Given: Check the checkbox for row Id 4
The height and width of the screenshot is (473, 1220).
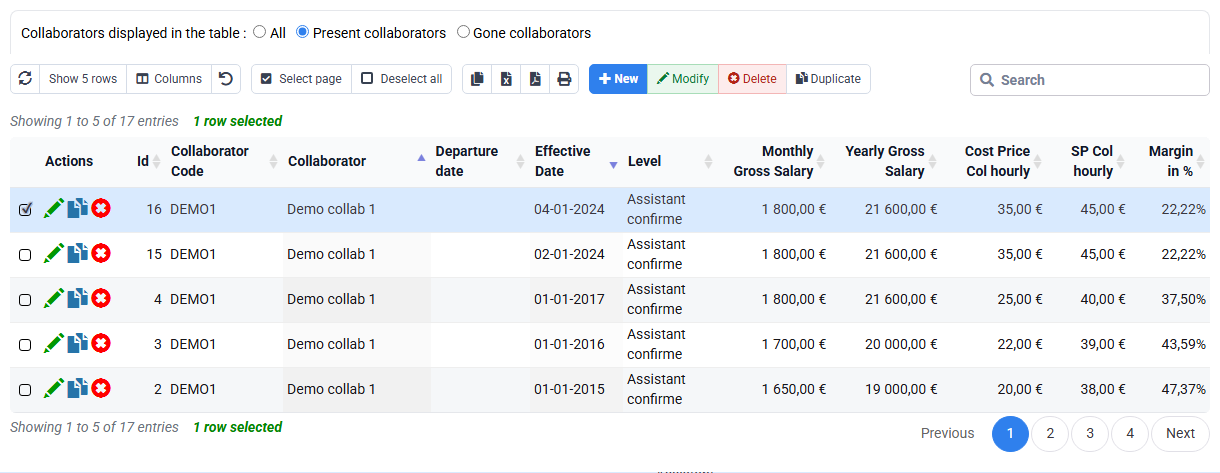Looking at the screenshot, I should [x=25, y=300].
